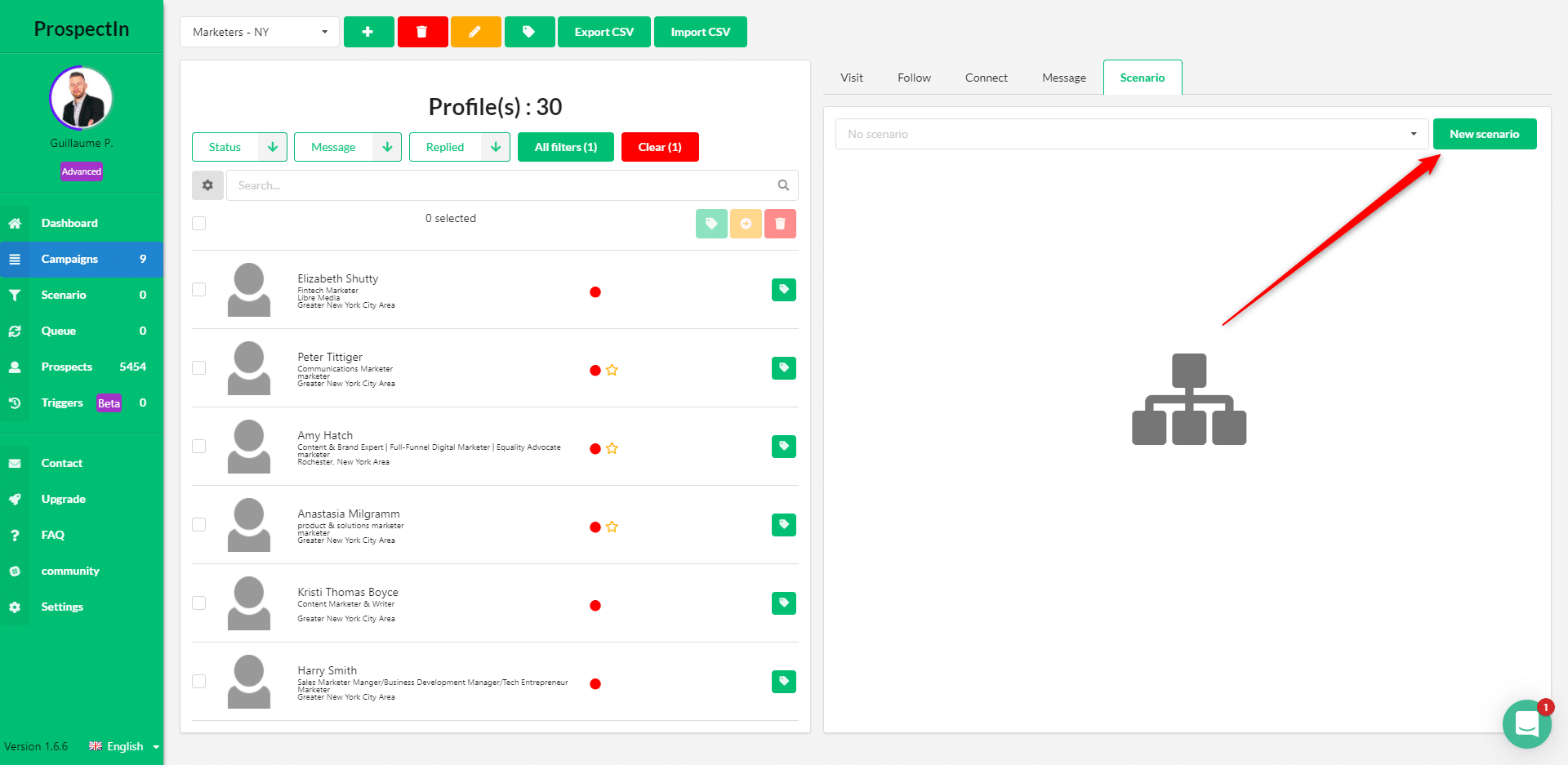Click the Kristi Thomas Boyce profile name
Viewport: 1568px width, 765px height.
click(348, 592)
